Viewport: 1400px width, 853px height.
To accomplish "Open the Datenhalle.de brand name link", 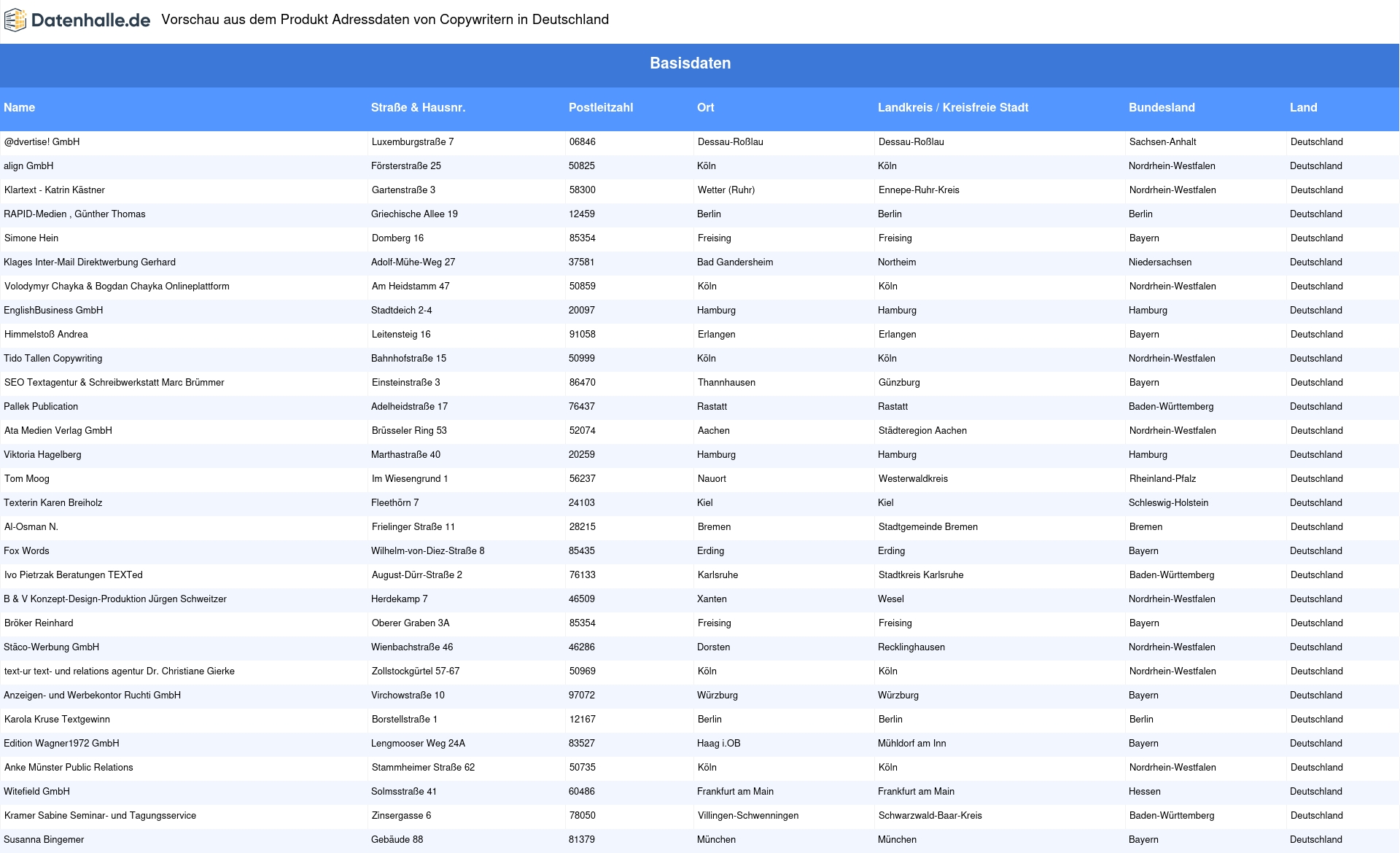I will [90, 20].
